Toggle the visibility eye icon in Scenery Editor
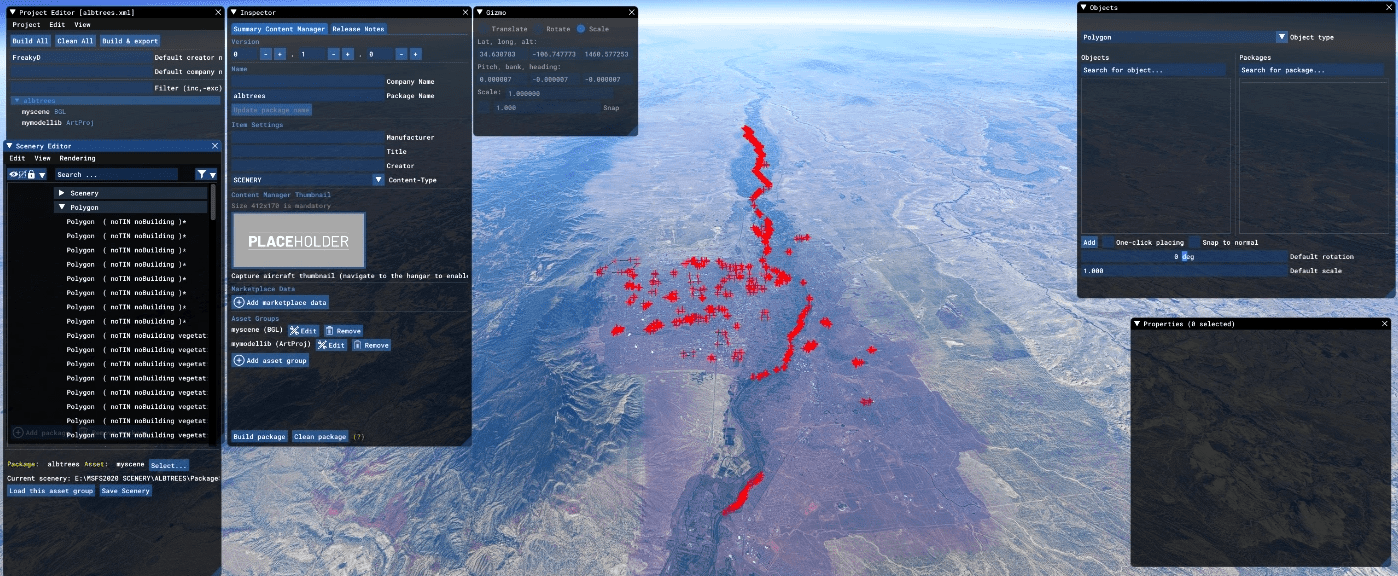Image resolution: width=1398 pixels, height=576 pixels. pyautogui.click(x=13, y=174)
